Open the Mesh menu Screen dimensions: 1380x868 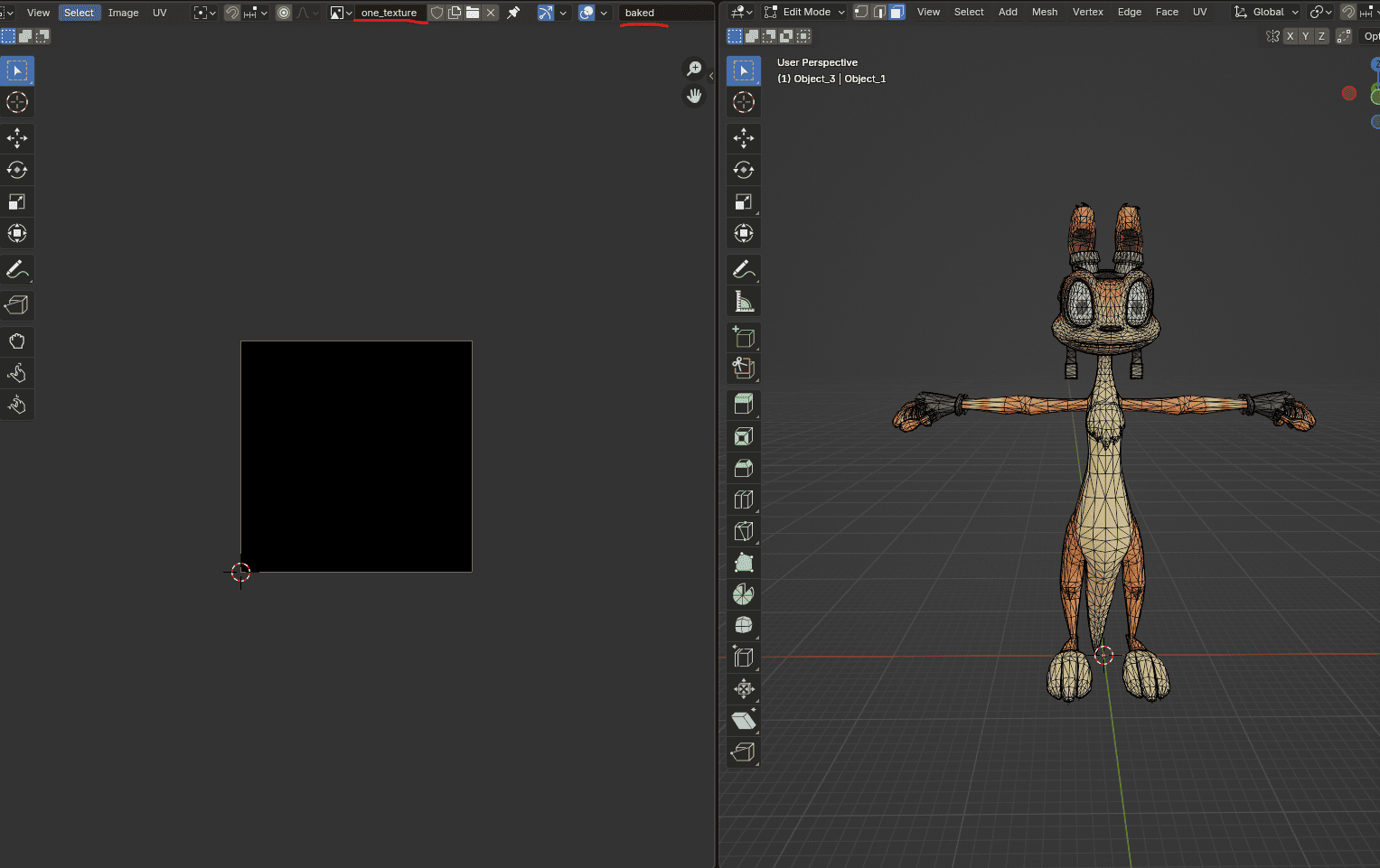(1045, 12)
